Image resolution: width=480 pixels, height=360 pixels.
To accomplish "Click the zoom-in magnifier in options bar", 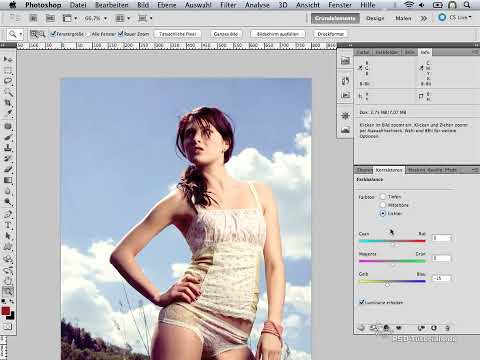I will [34, 34].
